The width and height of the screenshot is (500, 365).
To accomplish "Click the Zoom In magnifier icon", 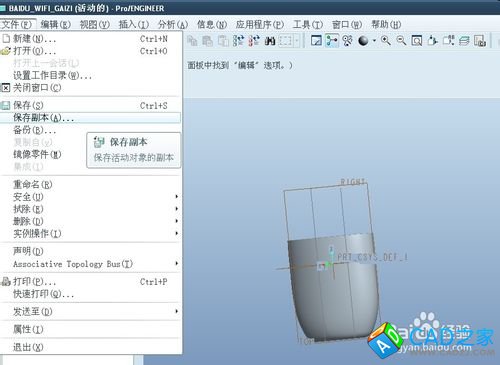I will click(386, 41).
